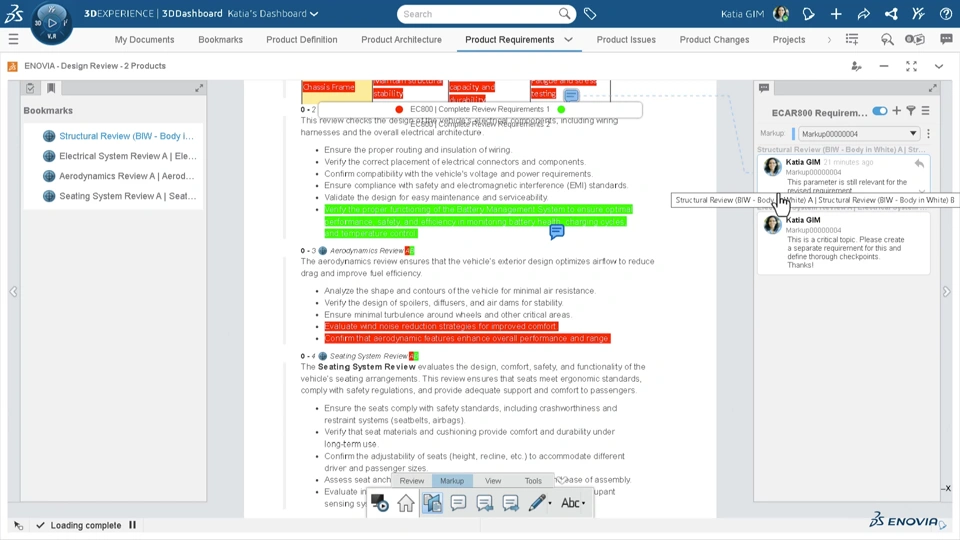Collapse the right side panel arrow

click(x=947, y=292)
